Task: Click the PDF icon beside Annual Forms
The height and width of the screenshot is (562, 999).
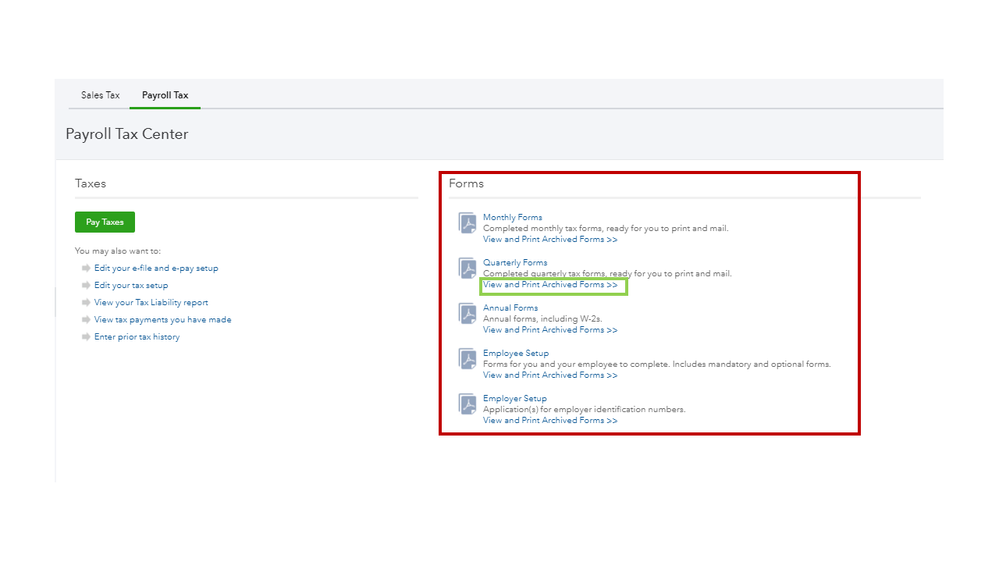Action: tap(468, 313)
